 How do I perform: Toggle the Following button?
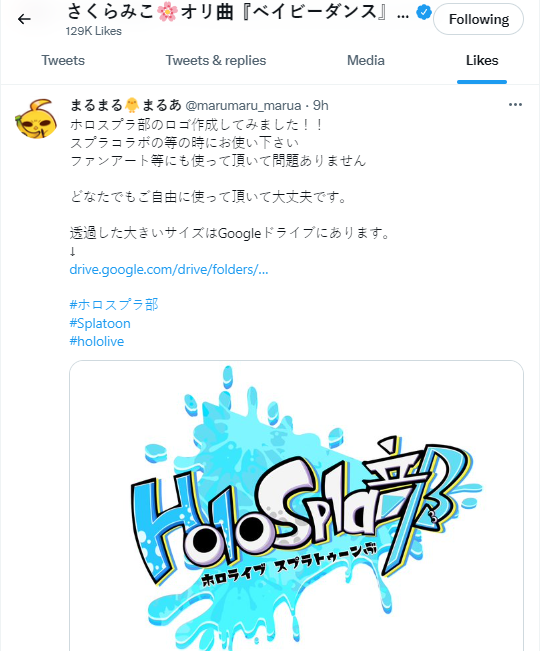click(x=478, y=19)
